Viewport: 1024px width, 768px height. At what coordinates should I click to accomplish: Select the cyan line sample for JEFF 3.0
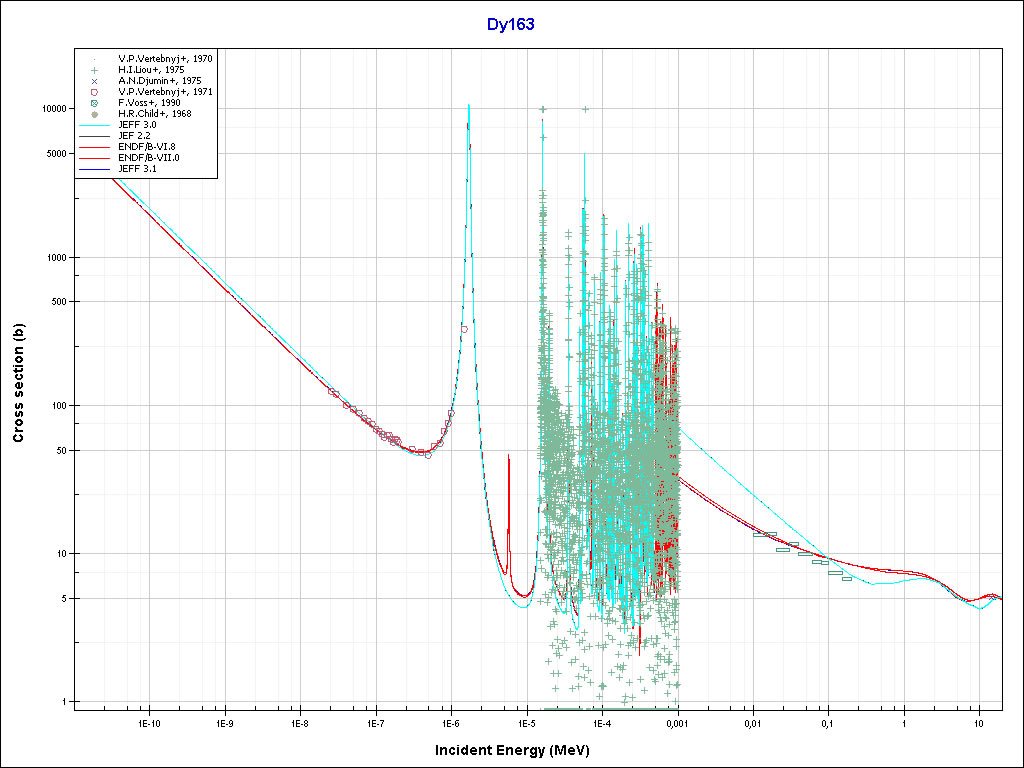[94, 125]
